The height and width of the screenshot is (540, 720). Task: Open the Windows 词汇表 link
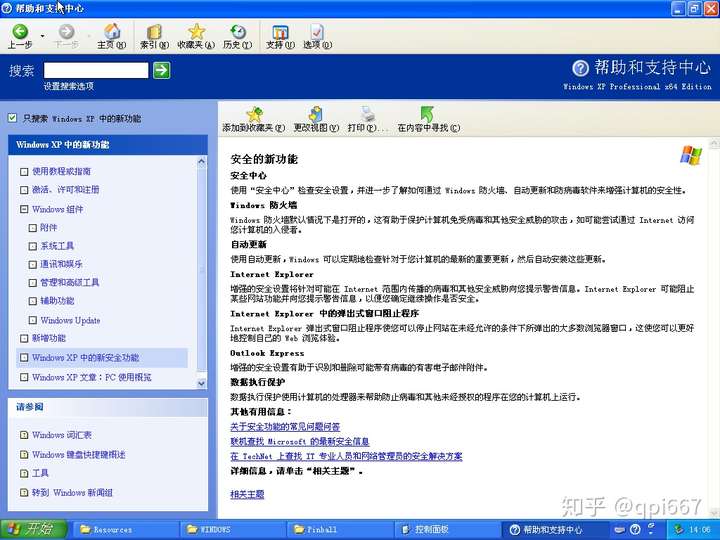62,435
